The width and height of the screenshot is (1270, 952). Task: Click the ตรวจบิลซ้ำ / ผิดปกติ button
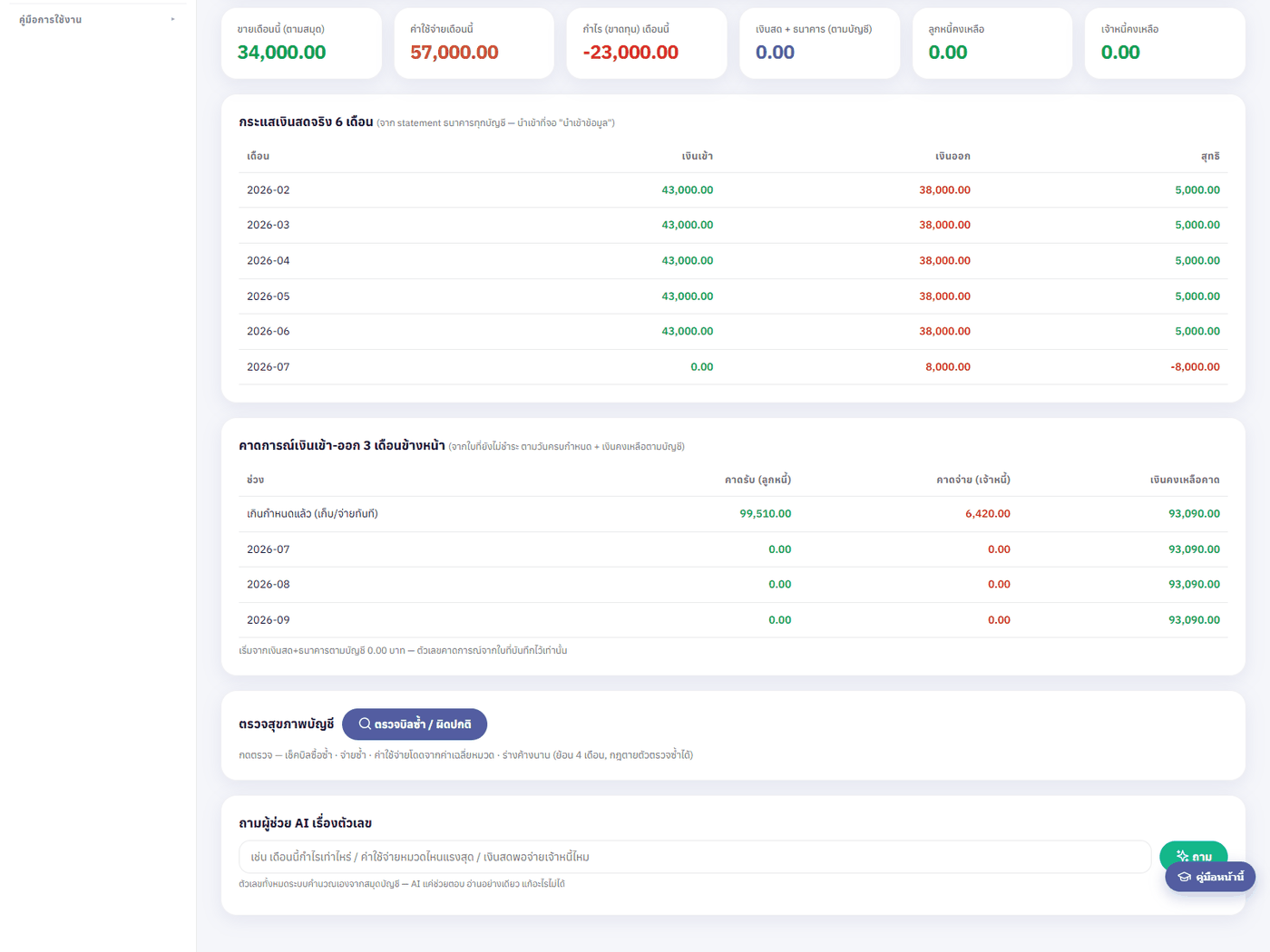[415, 724]
